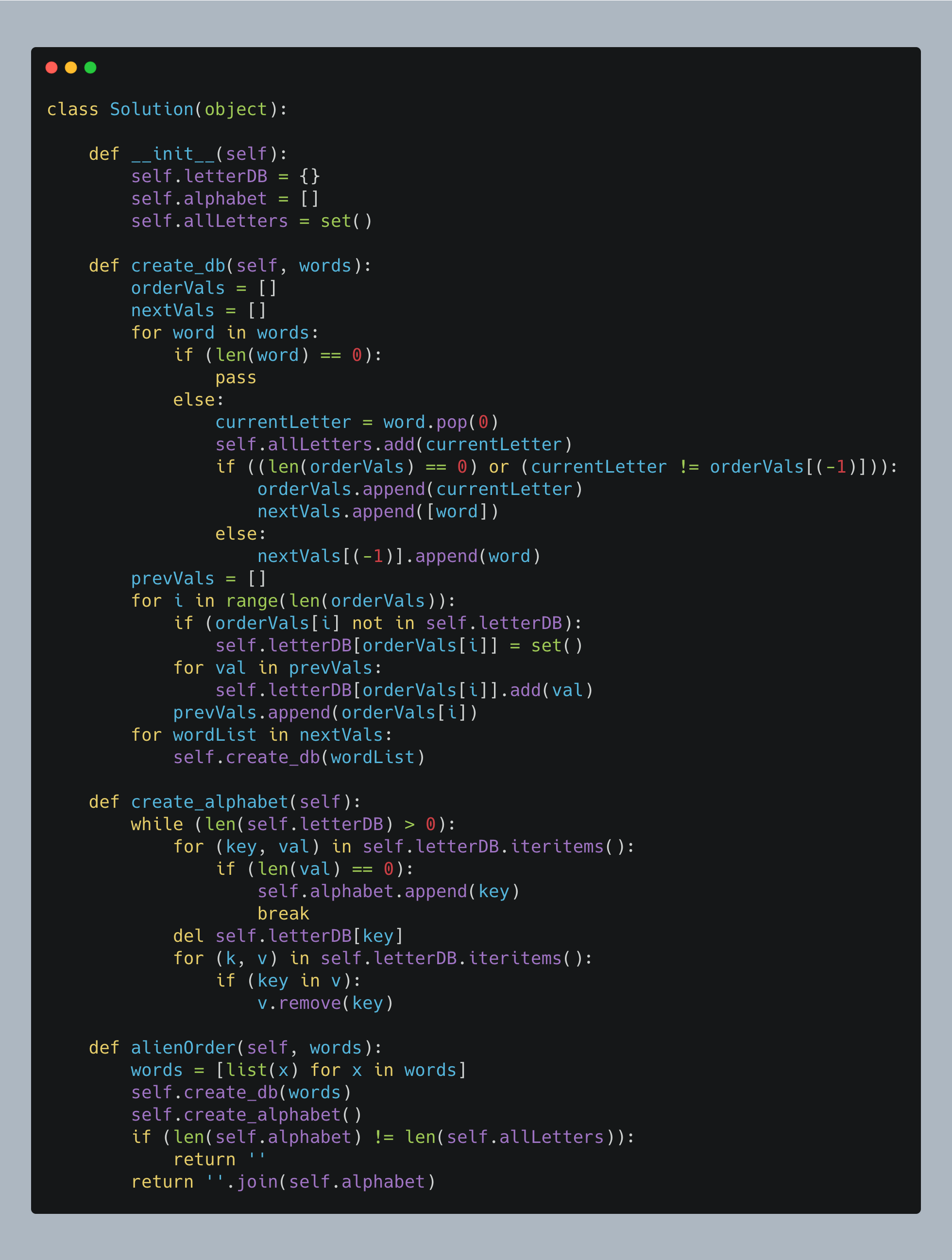Click the yellow minimize window dot
This screenshot has width=952, height=1260.
[70, 68]
